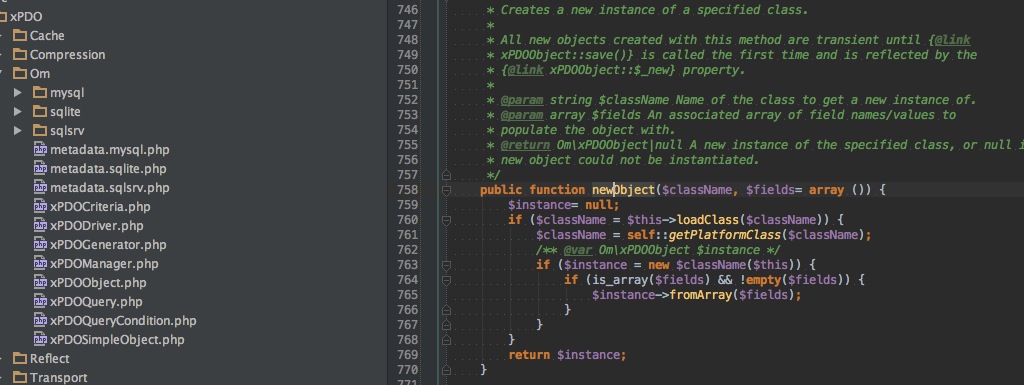Open xPDOQuery.php file
Image resolution: width=1024 pixels, height=385 pixels.
tap(97, 301)
